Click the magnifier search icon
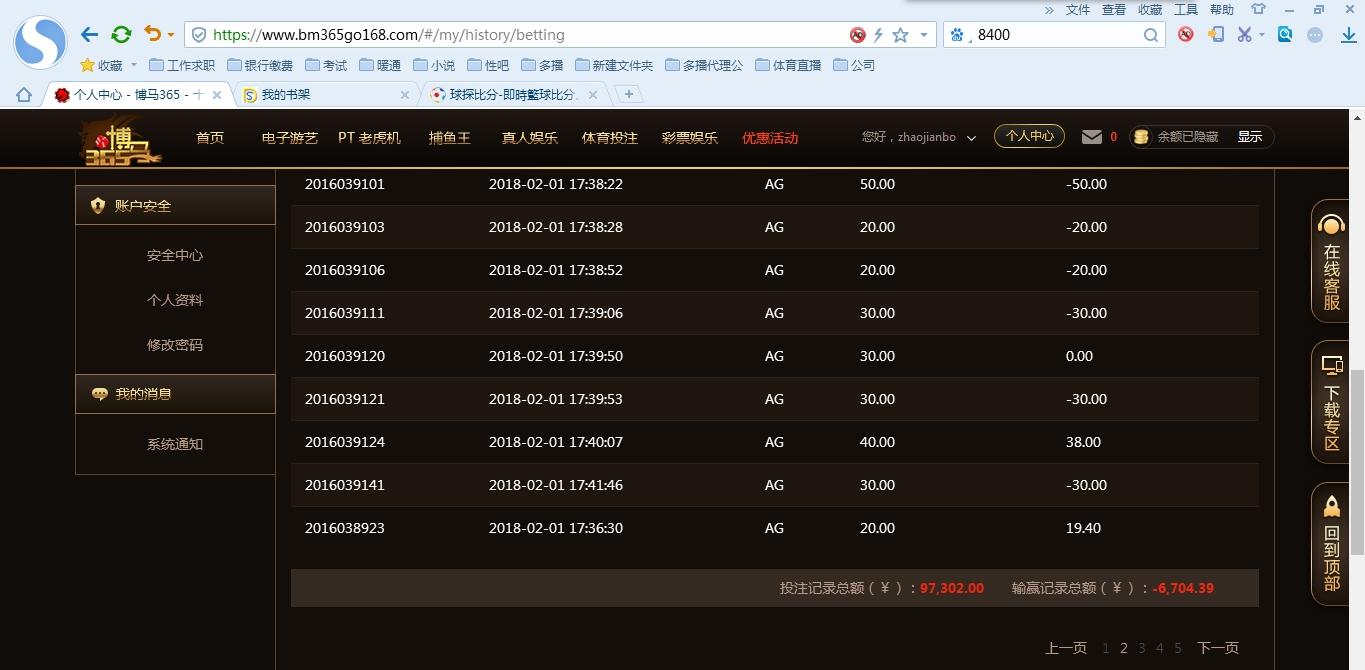The width and height of the screenshot is (1365, 670). click(1151, 35)
